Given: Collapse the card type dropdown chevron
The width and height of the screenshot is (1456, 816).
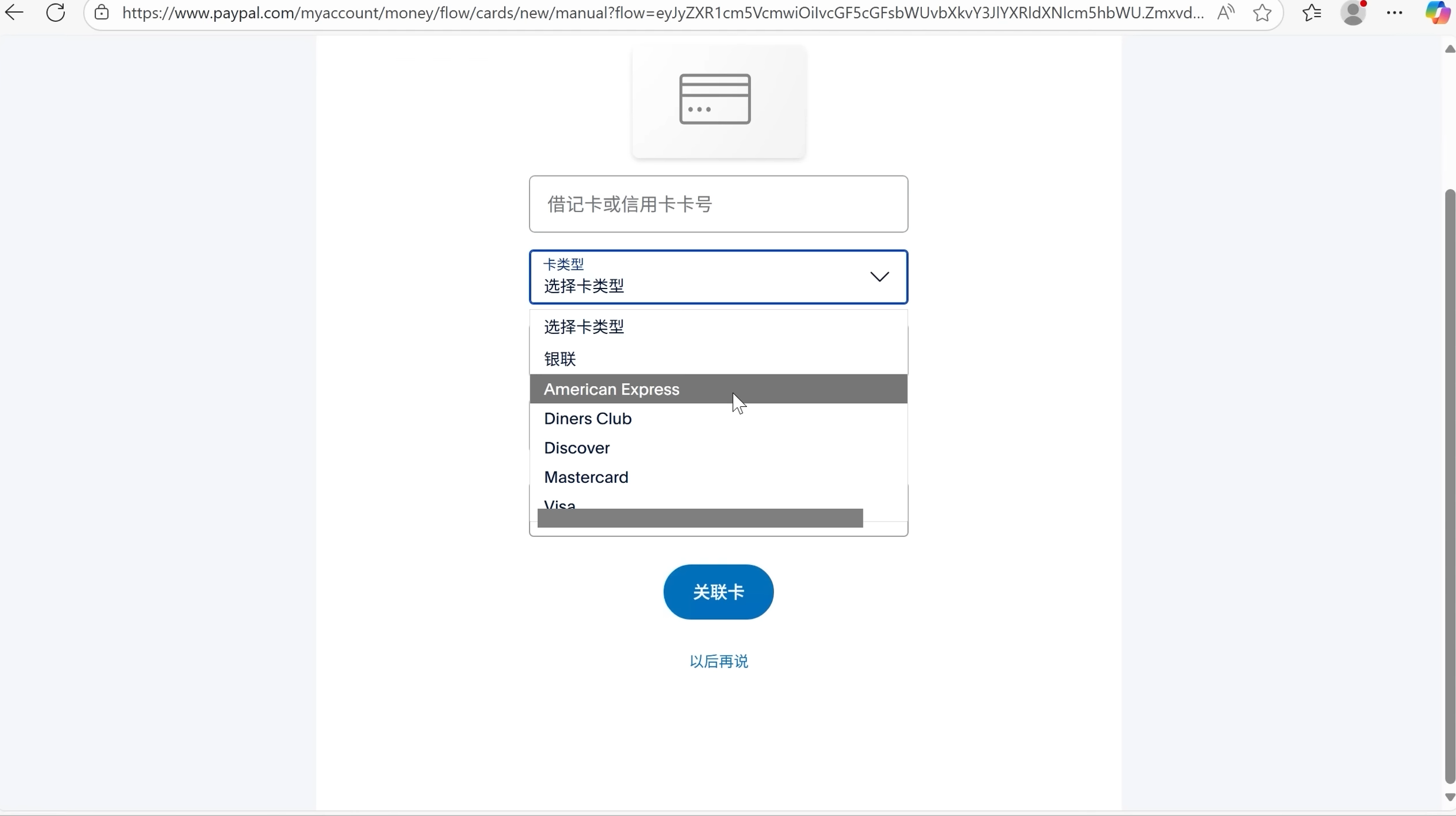Looking at the screenshot, I should coord(879,277).
